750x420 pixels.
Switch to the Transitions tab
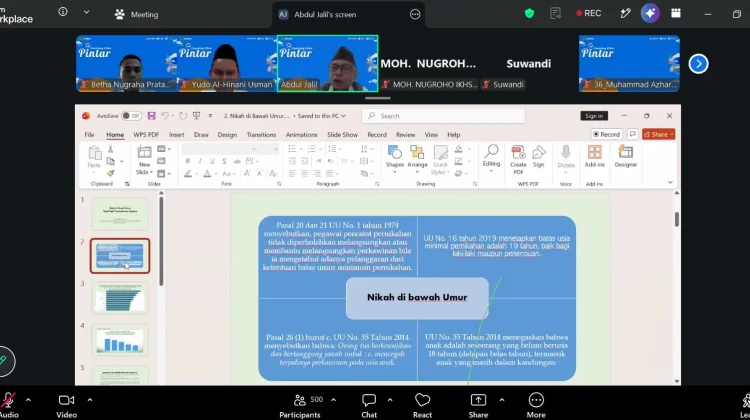[x=261, y=135]
